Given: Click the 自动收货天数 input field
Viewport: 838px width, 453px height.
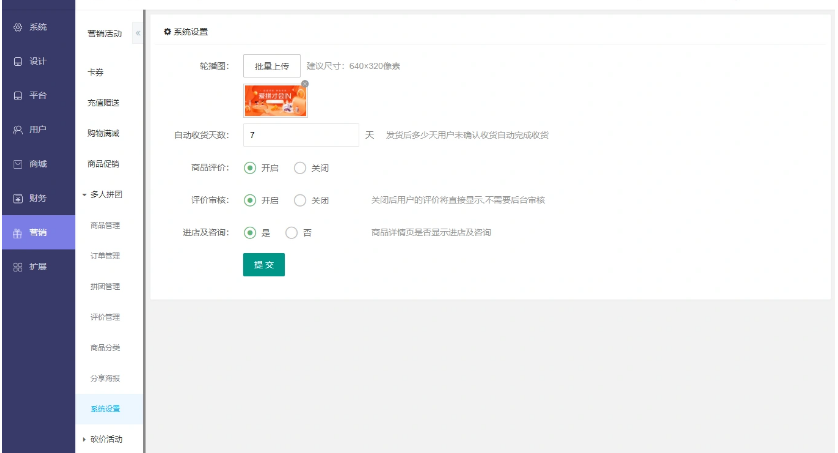Looking at the screenshot, I should pos(300,135).
